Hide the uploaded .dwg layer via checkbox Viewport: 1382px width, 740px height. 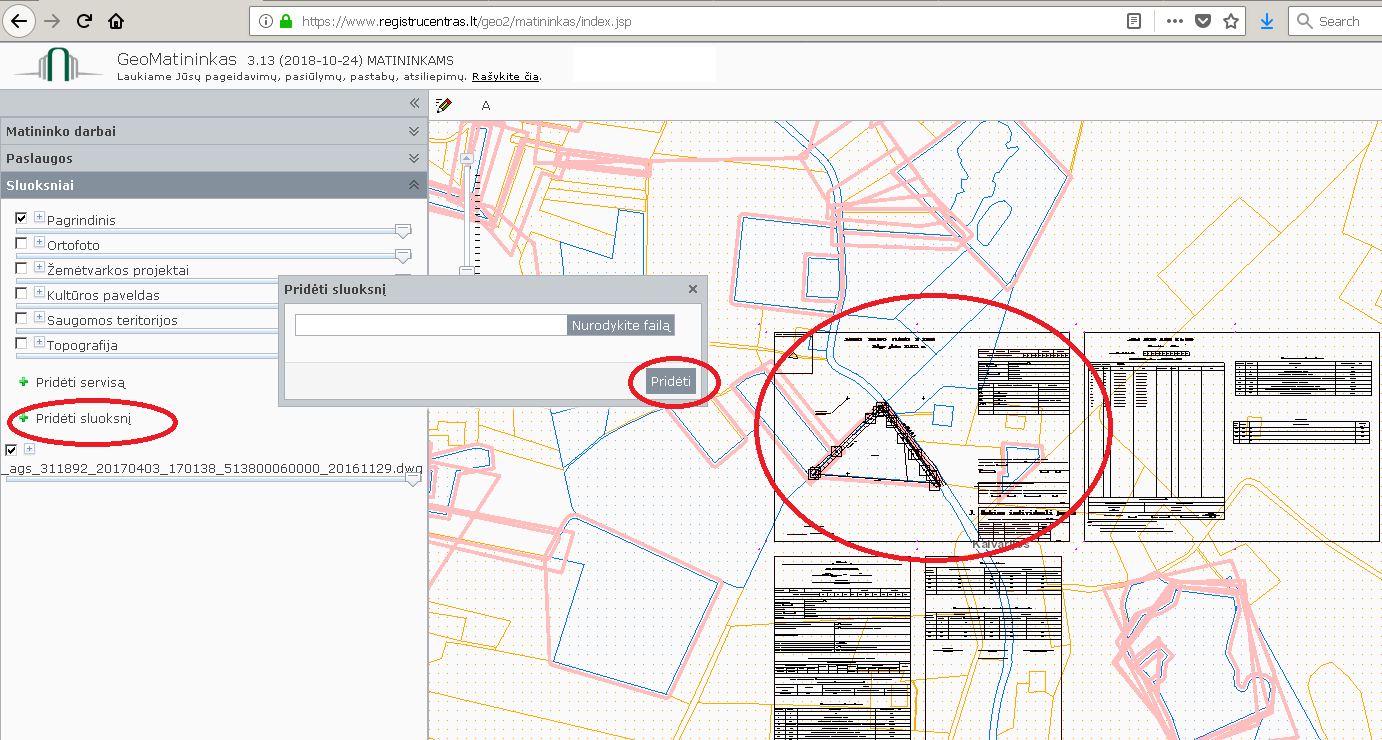point(11,450)
